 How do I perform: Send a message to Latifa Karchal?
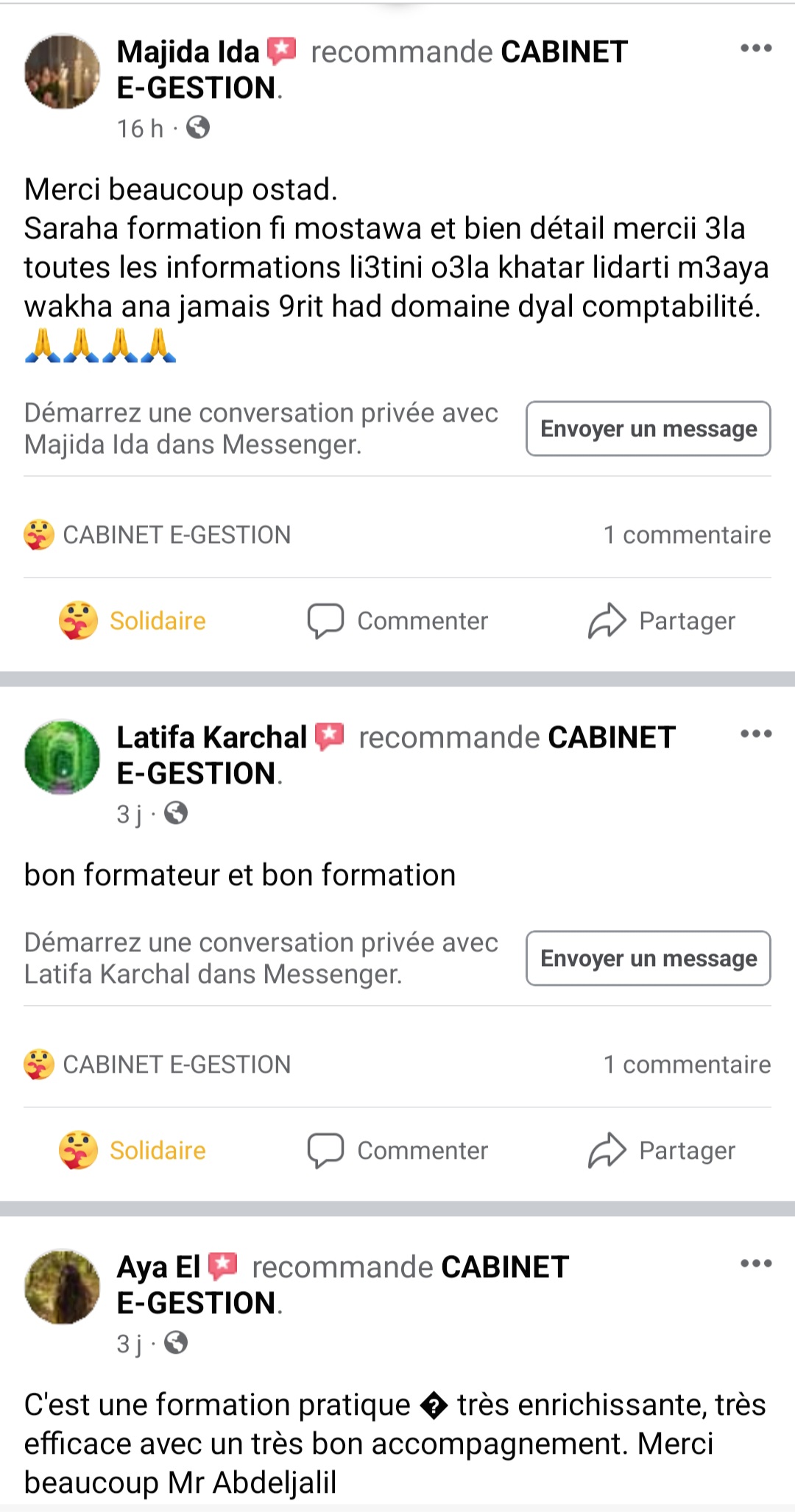tap(648, 958)
